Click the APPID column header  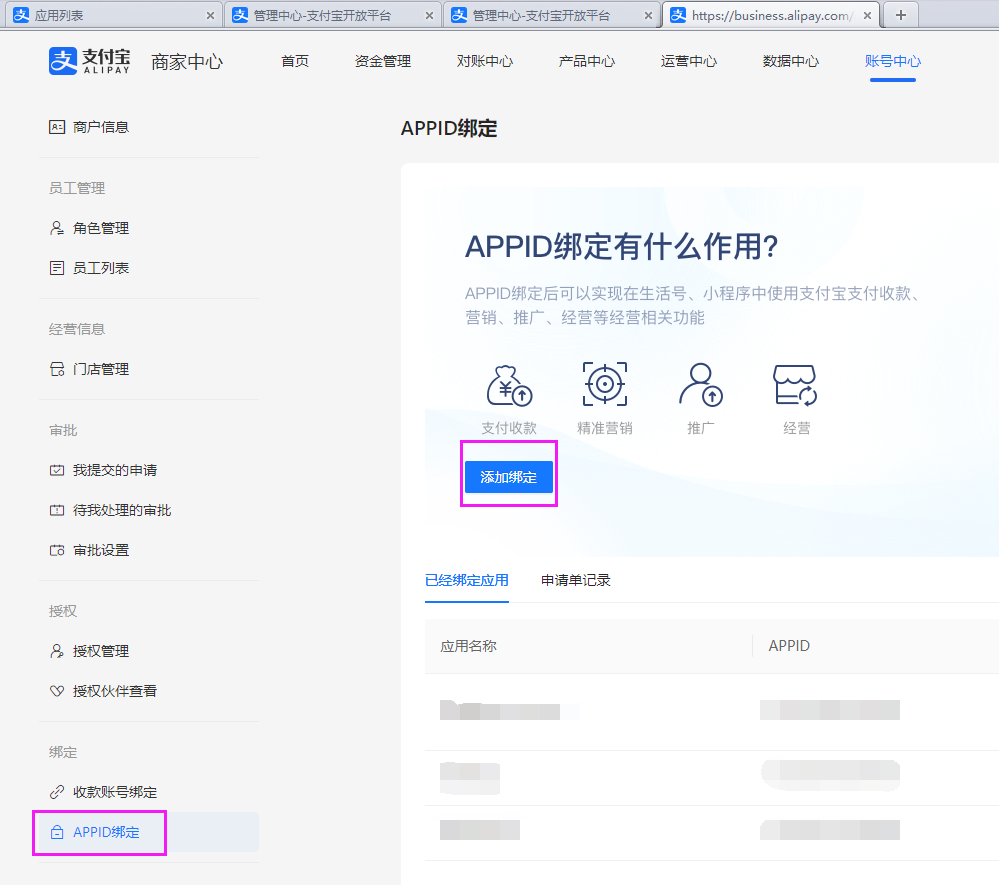pyautogui.click(x=789, y=646)
